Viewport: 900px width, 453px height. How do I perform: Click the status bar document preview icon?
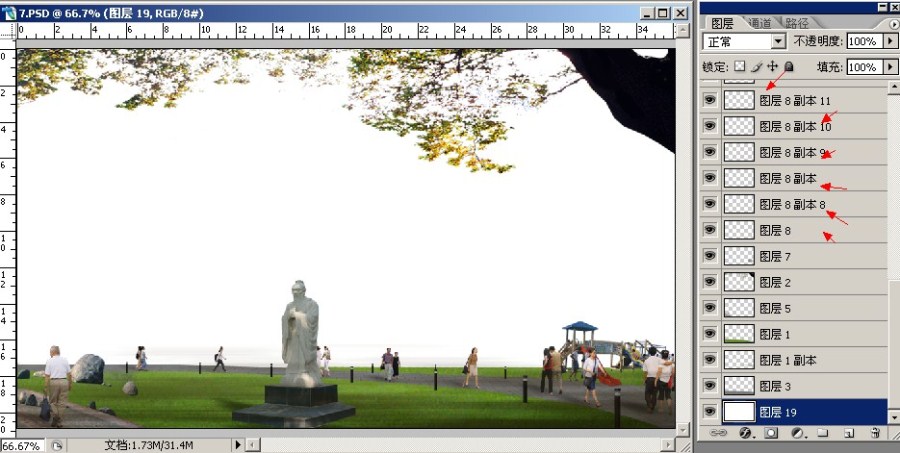pos(56,445)
